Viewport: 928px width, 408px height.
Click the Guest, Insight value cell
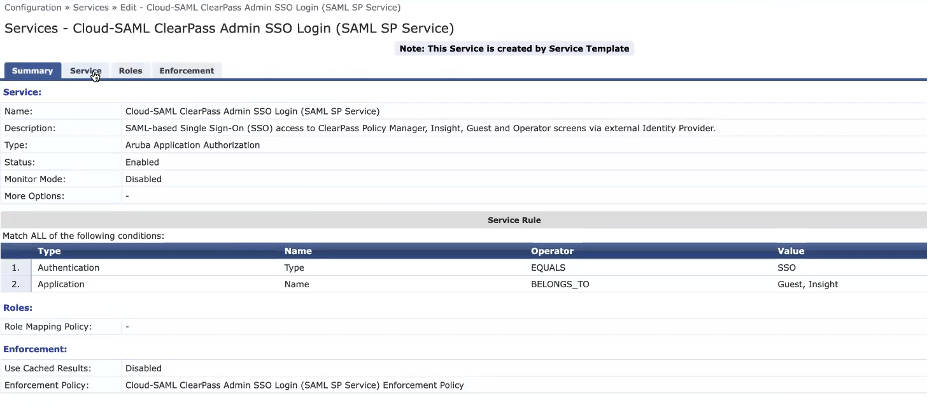tap(808, 284)
